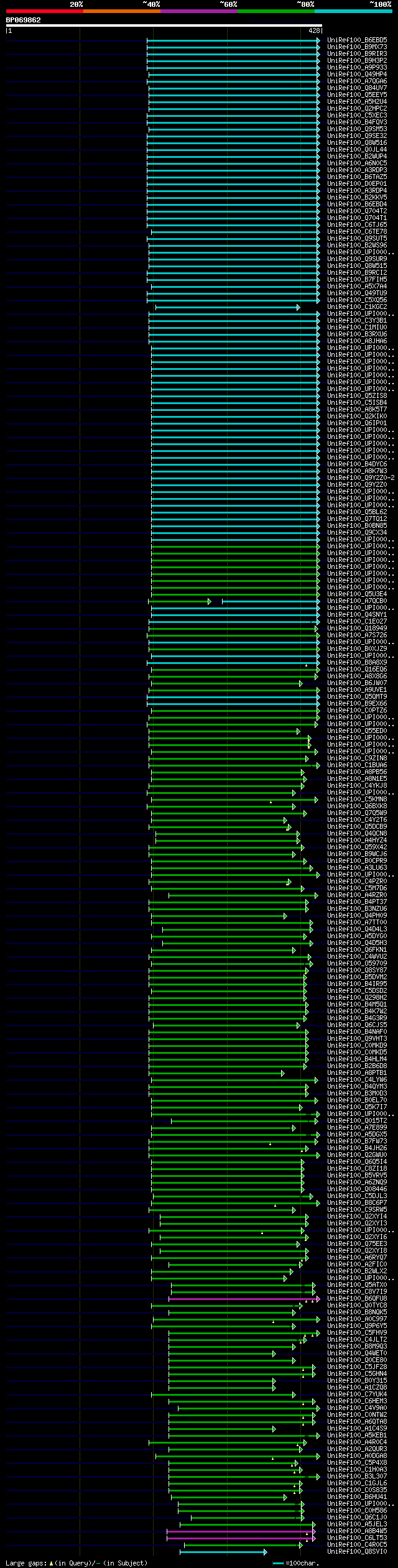The image size is (398, 1568).
Task: Click the green ~80% identity legend segment
Action: [x=276, y=11]
